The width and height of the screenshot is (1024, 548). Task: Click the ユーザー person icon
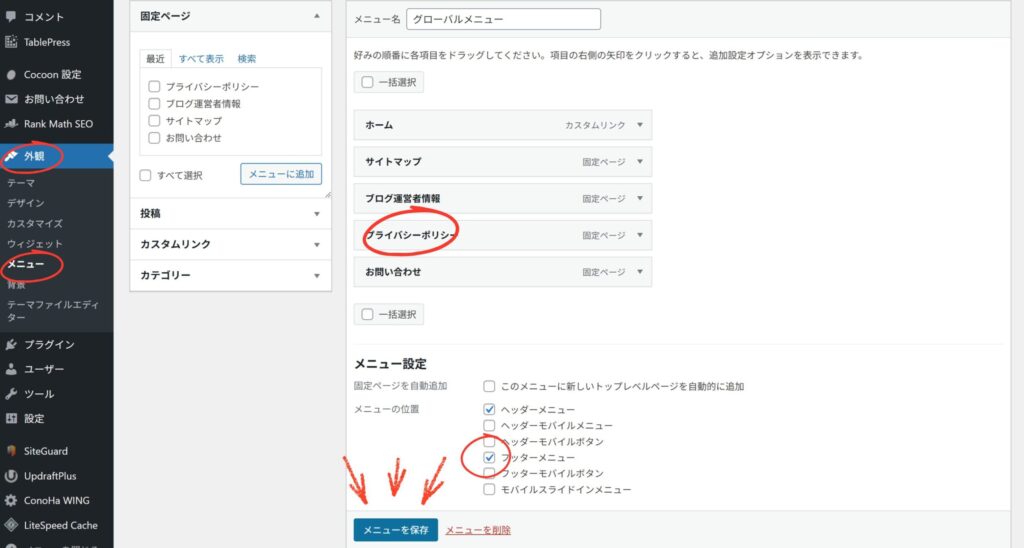[x=11, y=369]
